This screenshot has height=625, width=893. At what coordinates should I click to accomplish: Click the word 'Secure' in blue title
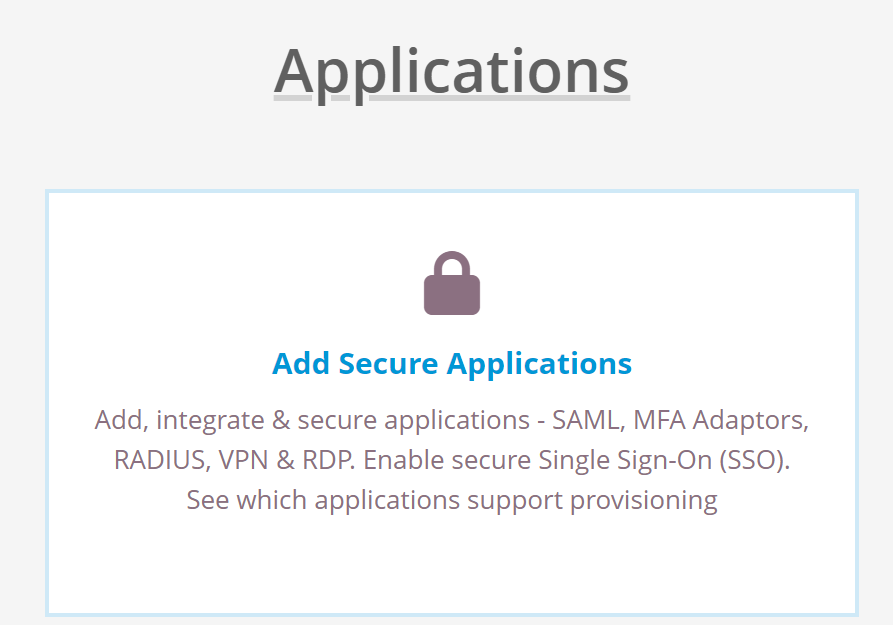(388, 363)
